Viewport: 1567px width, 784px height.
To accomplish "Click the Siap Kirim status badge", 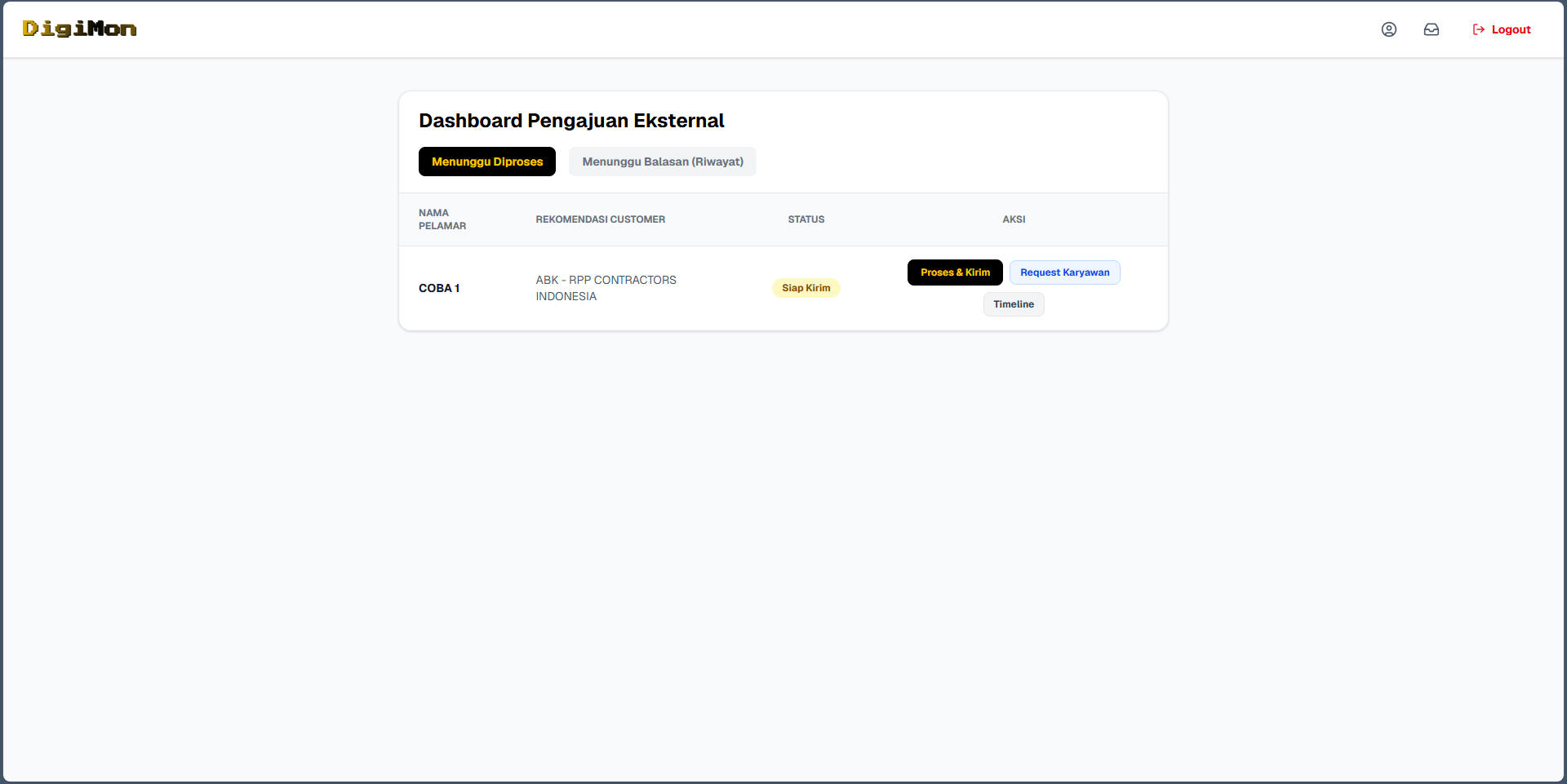I will pyautogui.click(x=806, y=288).
